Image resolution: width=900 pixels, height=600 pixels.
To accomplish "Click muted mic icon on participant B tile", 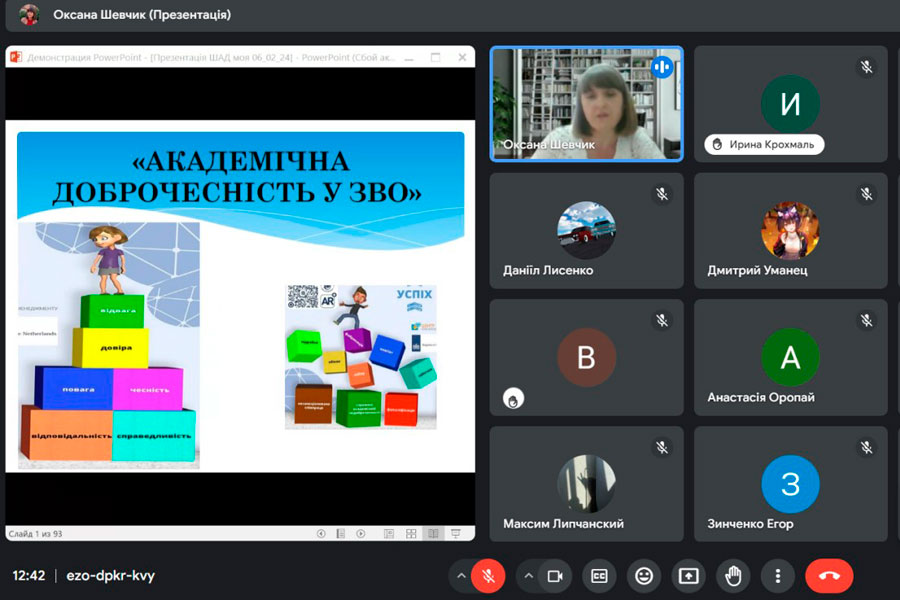I will 662,320.
